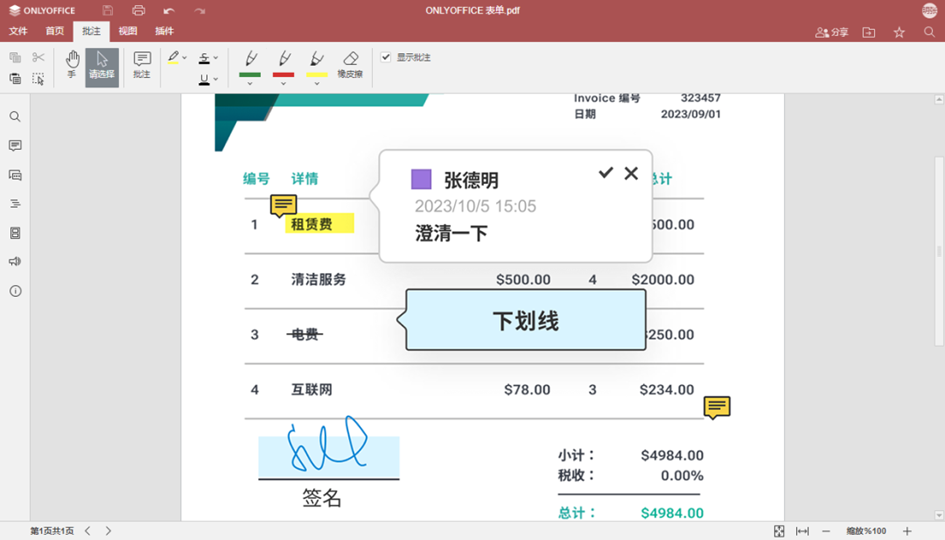This screenshot has width=945, height=540.
Task: Select the Hand tool
Action: tap(72, 65)
